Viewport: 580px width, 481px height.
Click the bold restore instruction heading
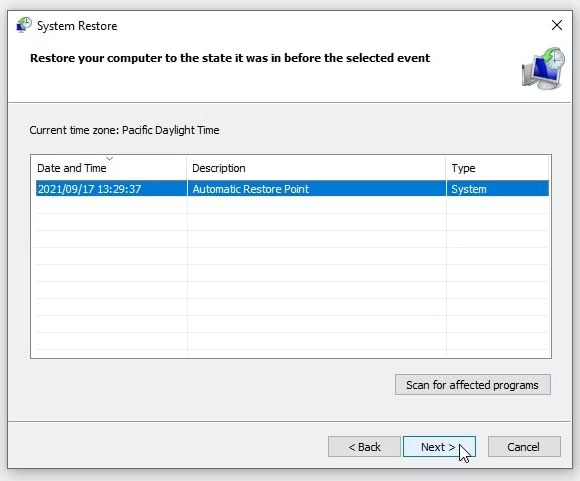(230, 58)
